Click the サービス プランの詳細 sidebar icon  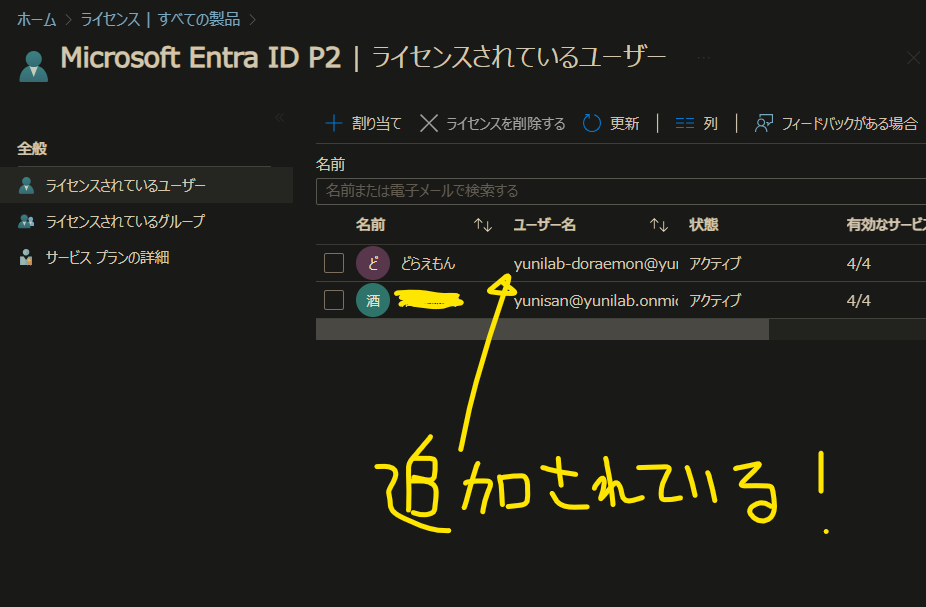[24, 256]
